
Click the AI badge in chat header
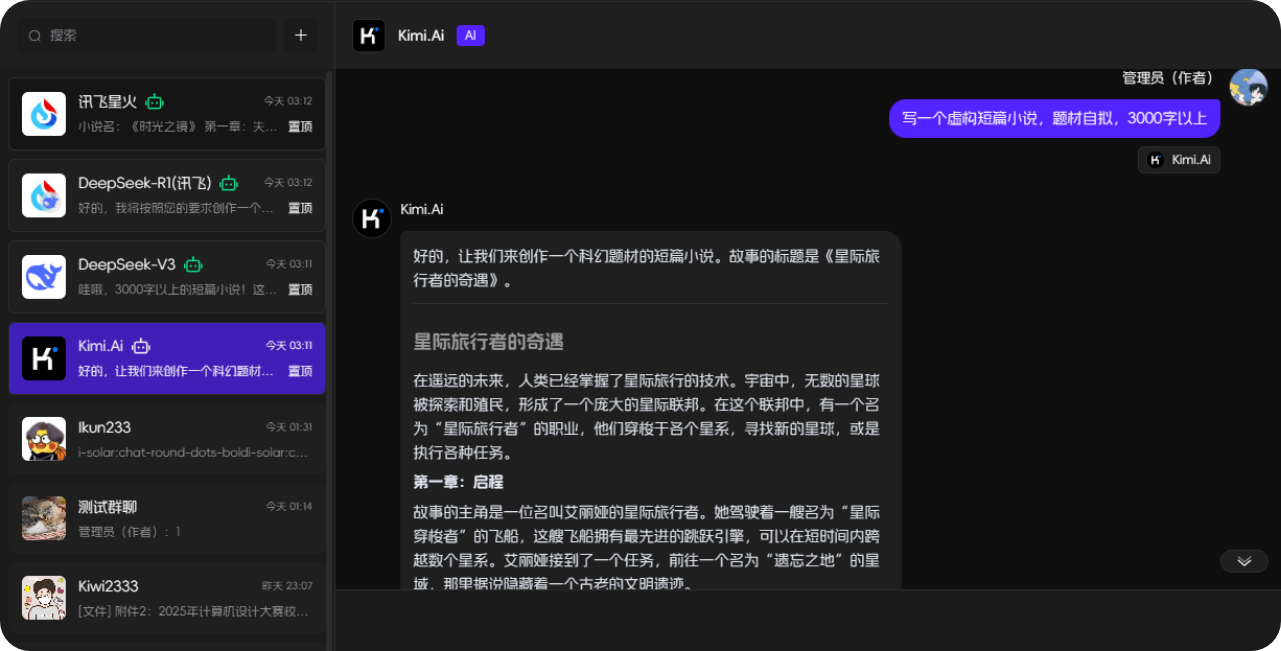(471, 35)
